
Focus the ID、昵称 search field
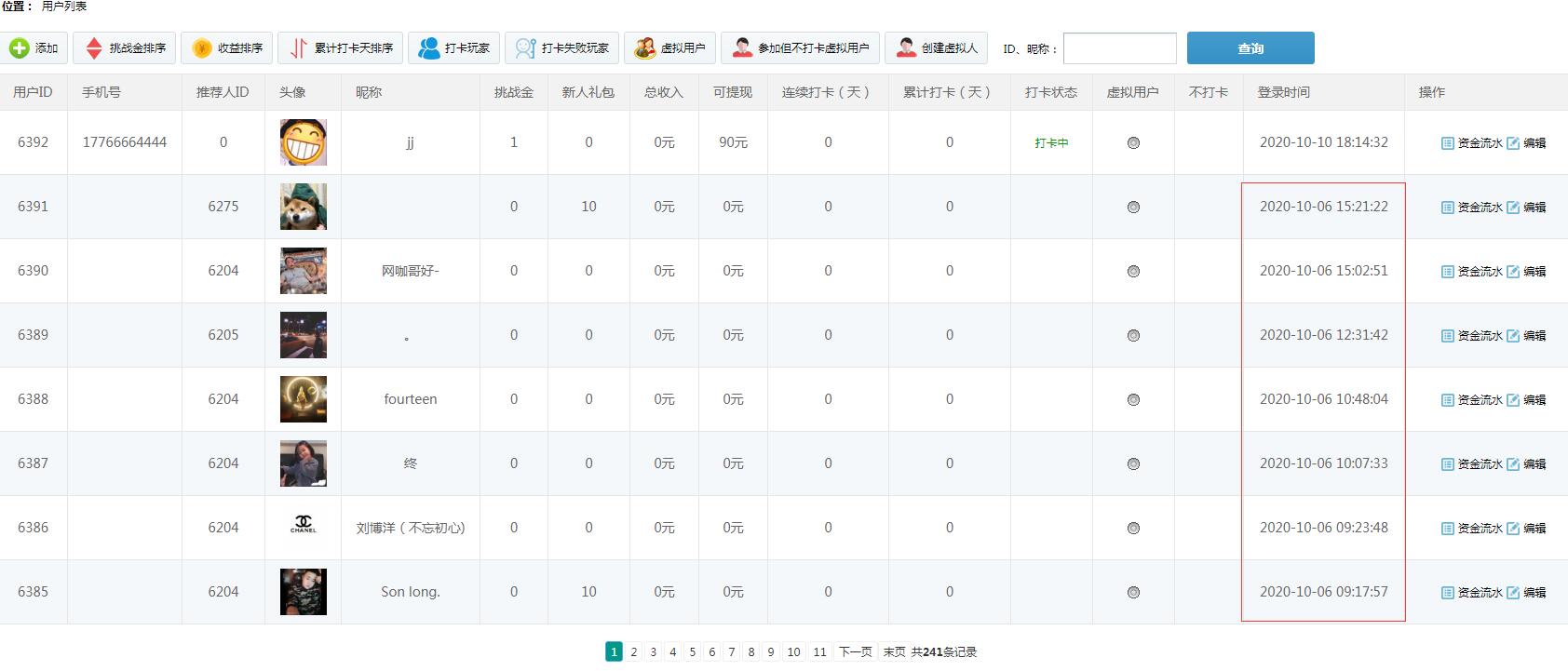tap(1120, 48)
